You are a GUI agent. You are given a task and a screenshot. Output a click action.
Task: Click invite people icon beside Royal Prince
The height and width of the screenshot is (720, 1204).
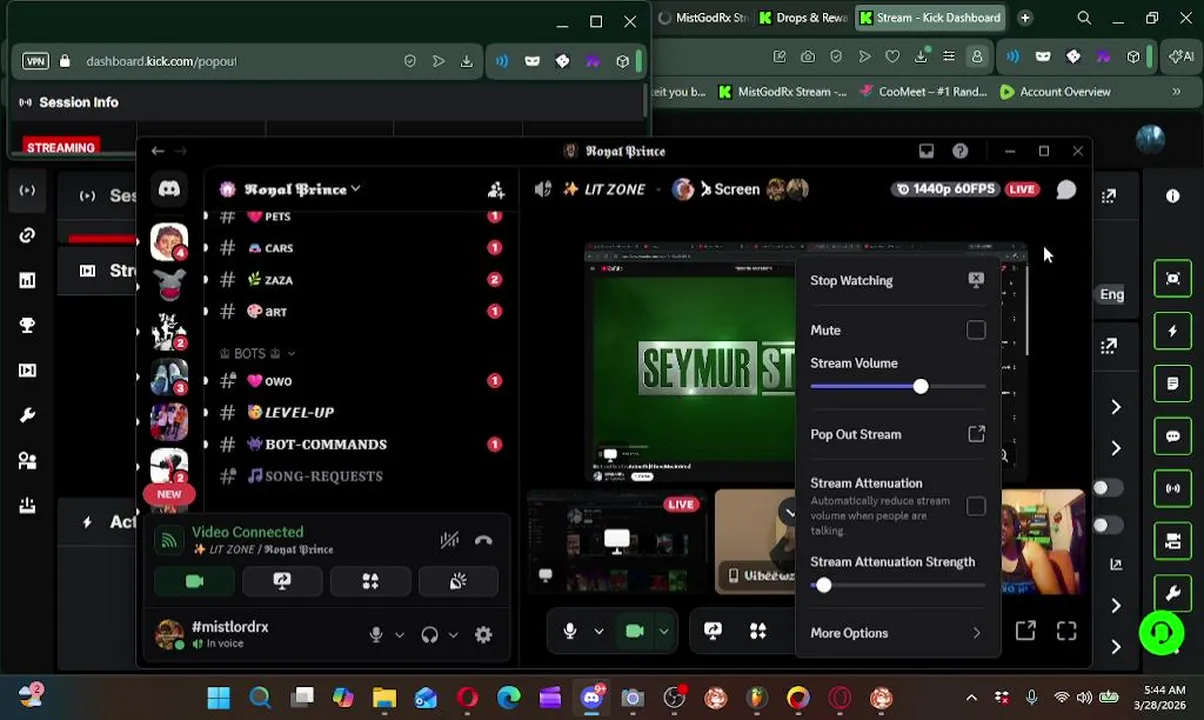coord(496,189)
